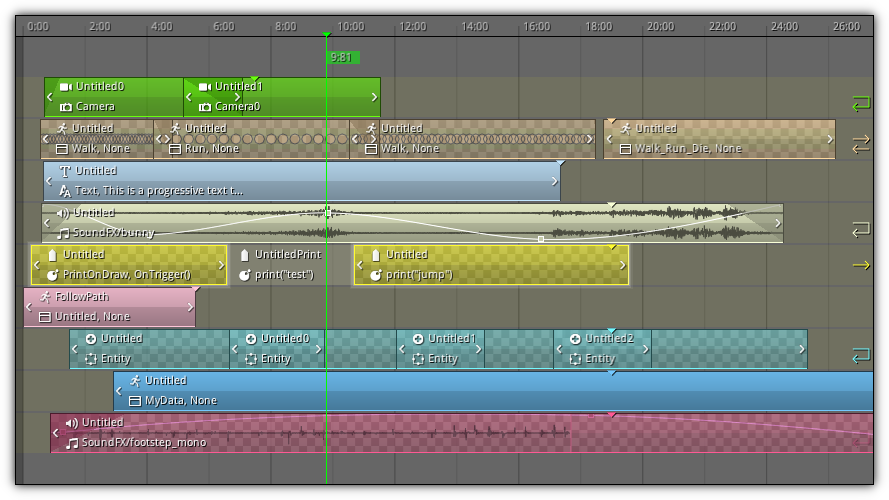Click the data icon beside Walk_Run_Die, None

point(625,149)
